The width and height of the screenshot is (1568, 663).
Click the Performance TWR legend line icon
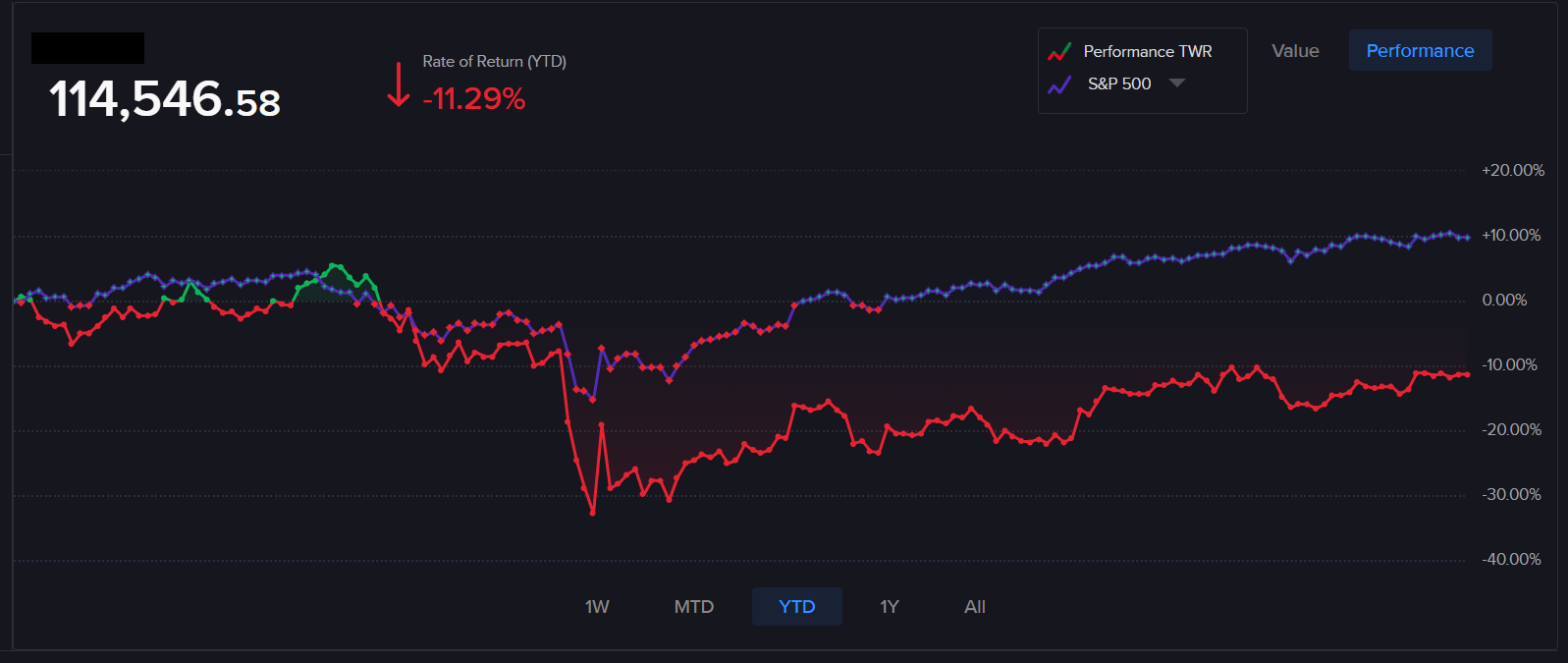1059,52
